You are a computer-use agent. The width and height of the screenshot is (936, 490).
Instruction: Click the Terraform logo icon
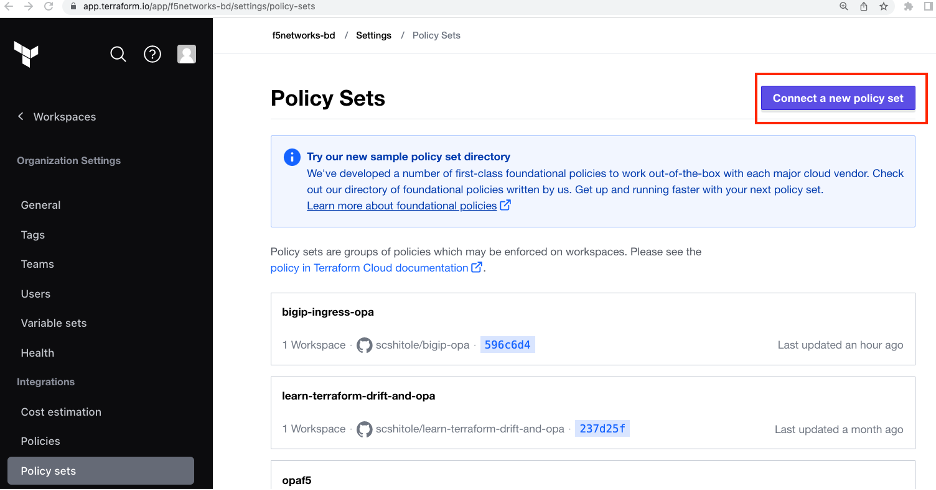click(26, 54)
